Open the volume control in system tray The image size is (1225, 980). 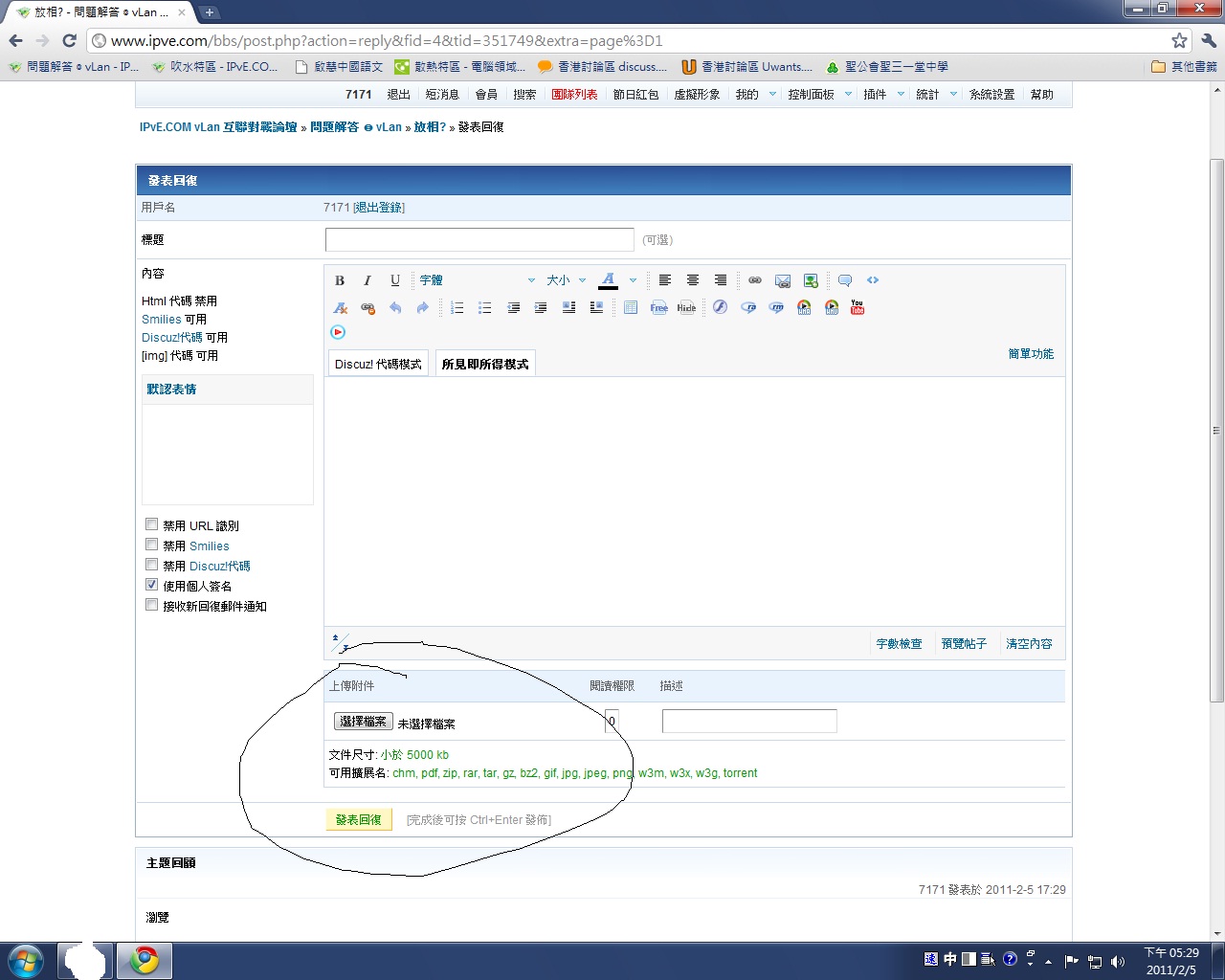(x=1118, y=961)
